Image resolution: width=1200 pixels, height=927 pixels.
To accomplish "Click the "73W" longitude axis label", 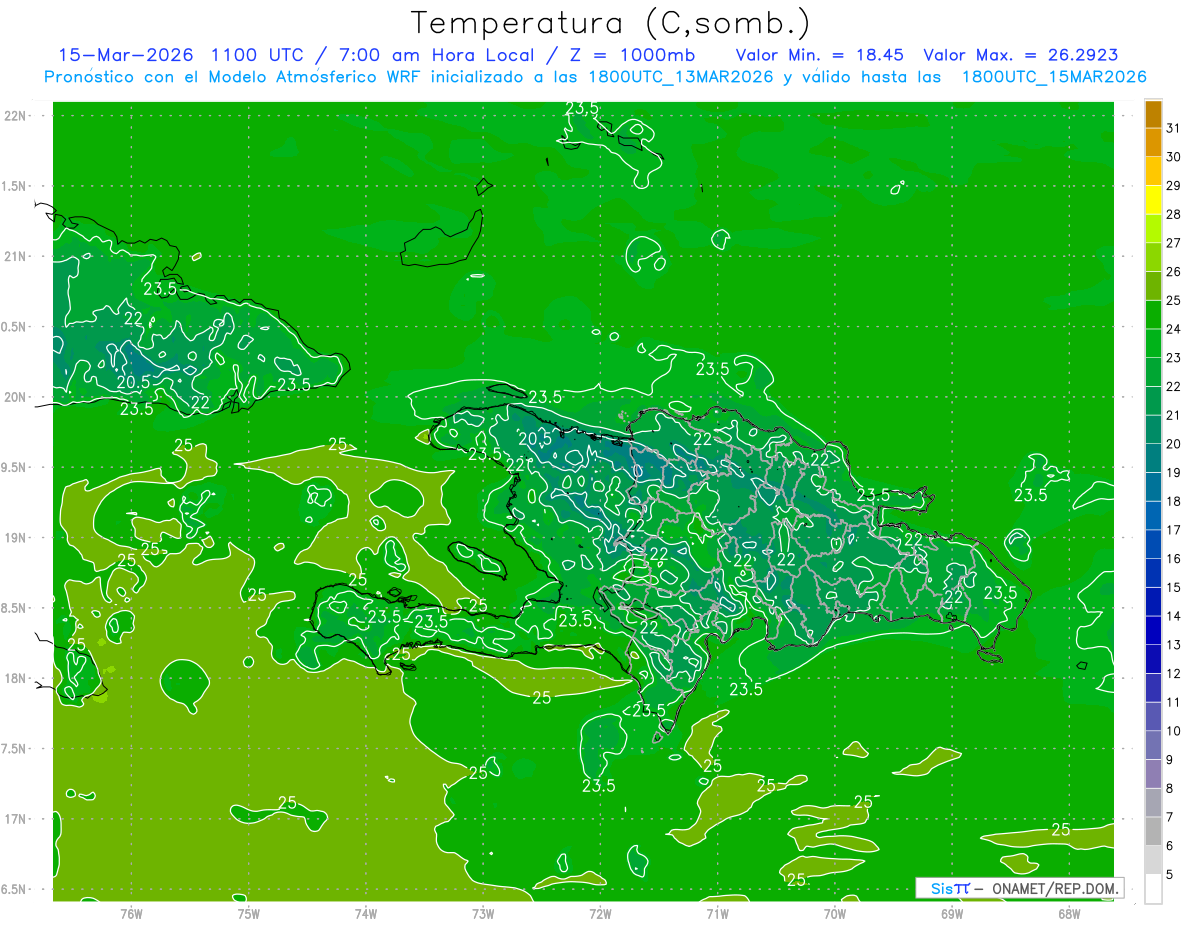I will [x=483, y=913].
